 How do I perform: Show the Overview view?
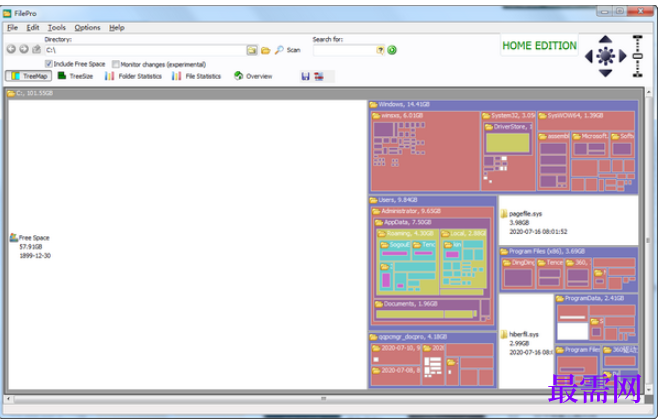pyautogui.click(x=253, y=76)
